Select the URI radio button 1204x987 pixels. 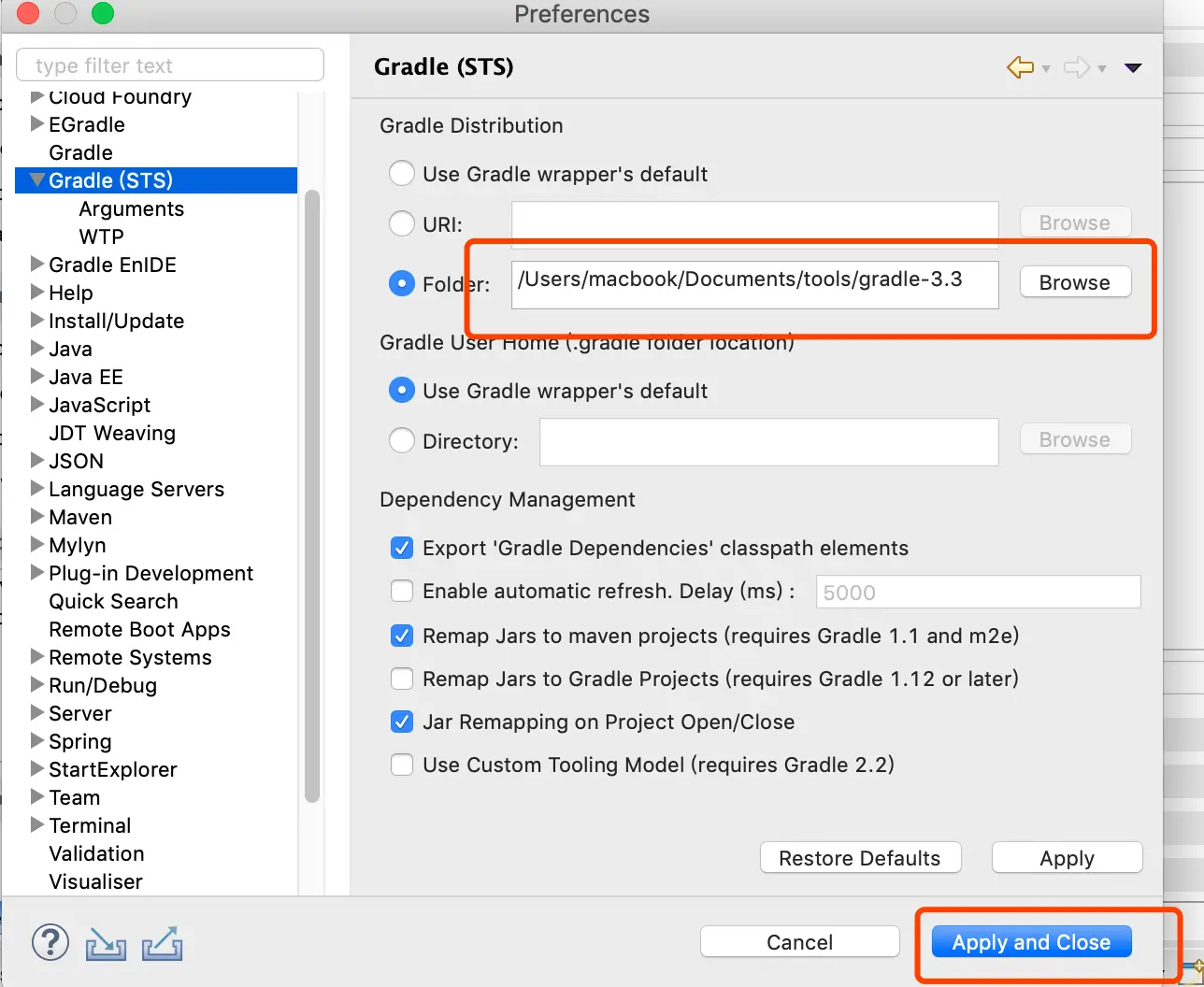pyautogui.click(x=402, y=223)
